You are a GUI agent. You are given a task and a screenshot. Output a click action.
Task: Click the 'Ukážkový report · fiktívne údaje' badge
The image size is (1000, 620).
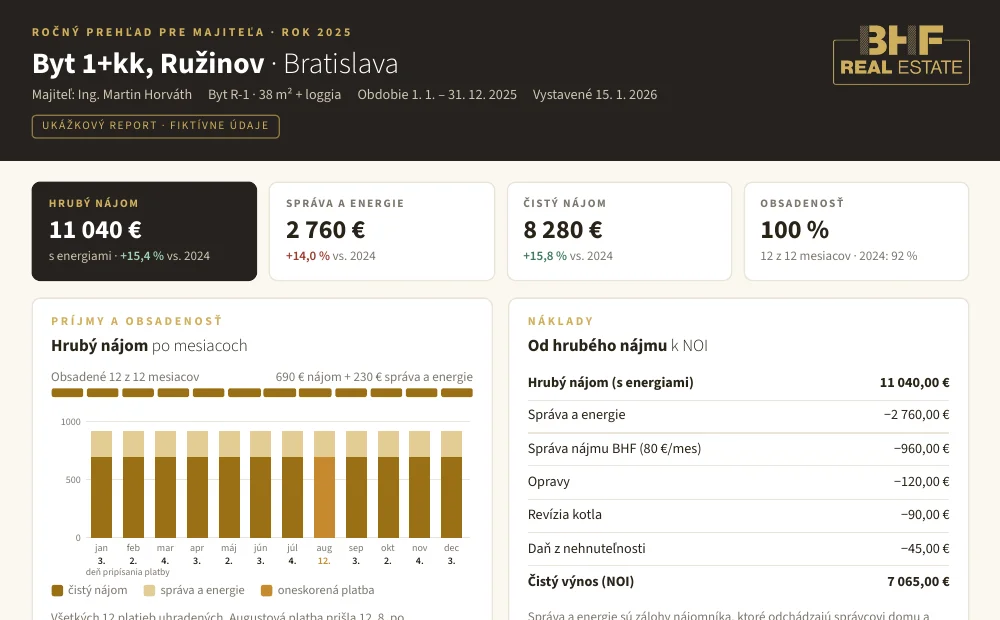(x=156, y=126)
